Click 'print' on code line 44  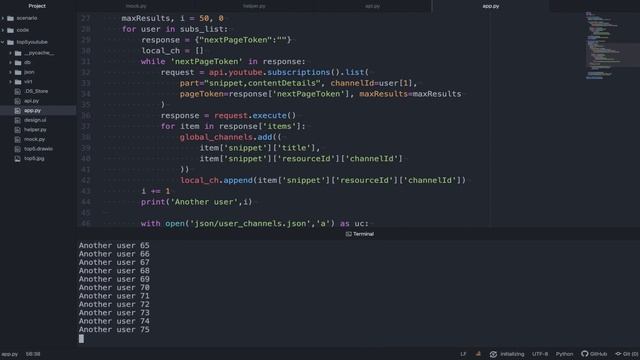tap(153, 202)
